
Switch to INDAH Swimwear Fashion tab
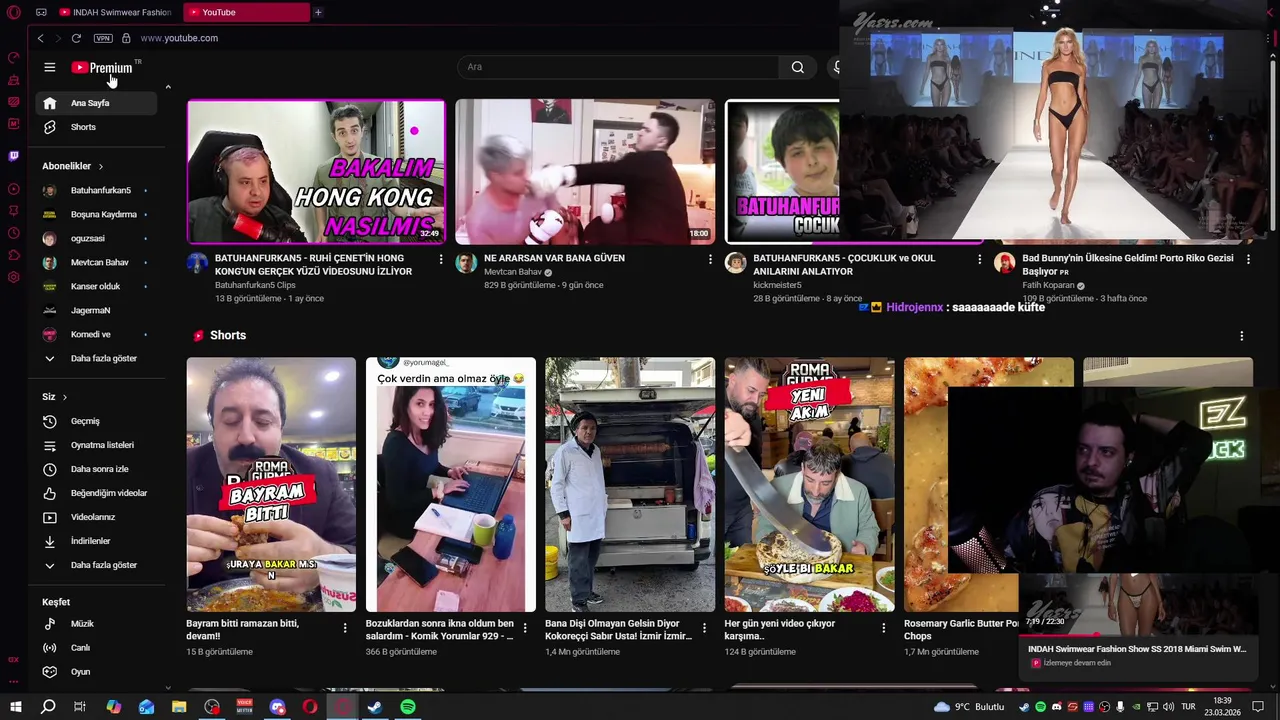pos(115,12)
